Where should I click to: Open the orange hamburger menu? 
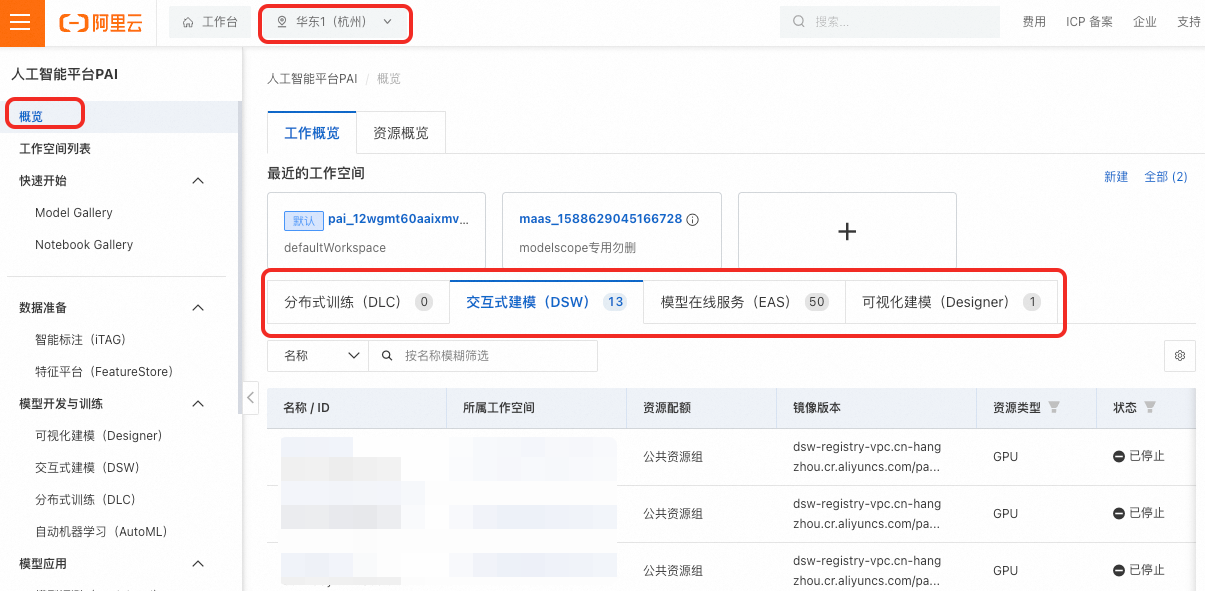pos(22,23)
